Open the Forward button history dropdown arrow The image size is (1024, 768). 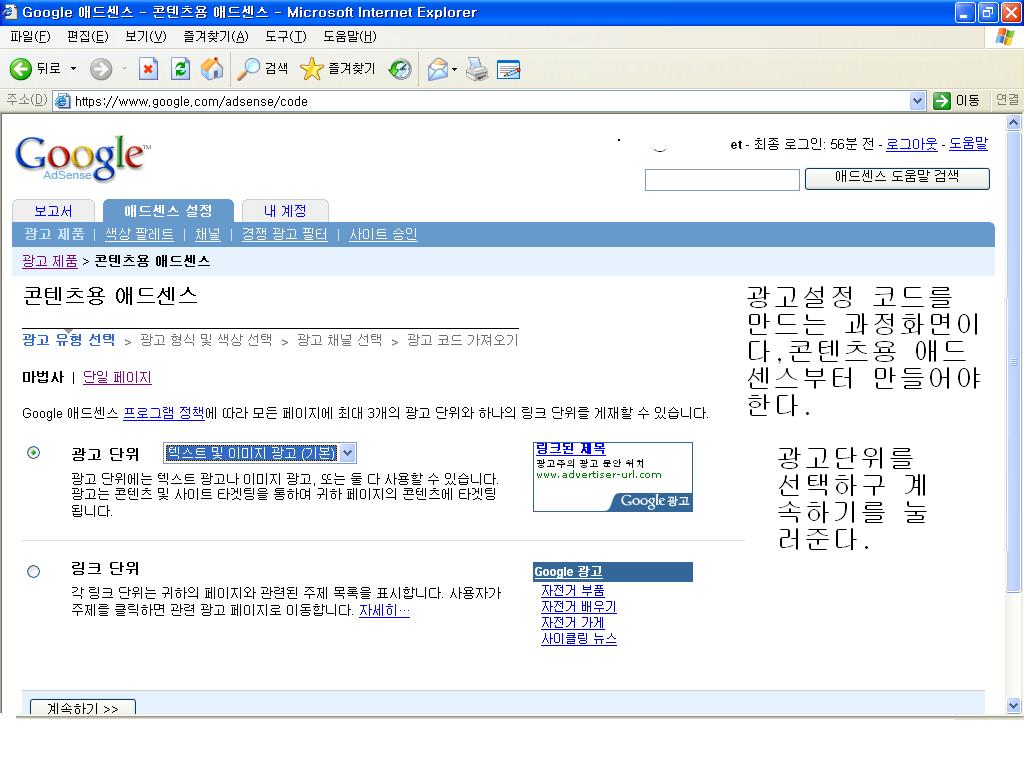(x=124, y=69)
